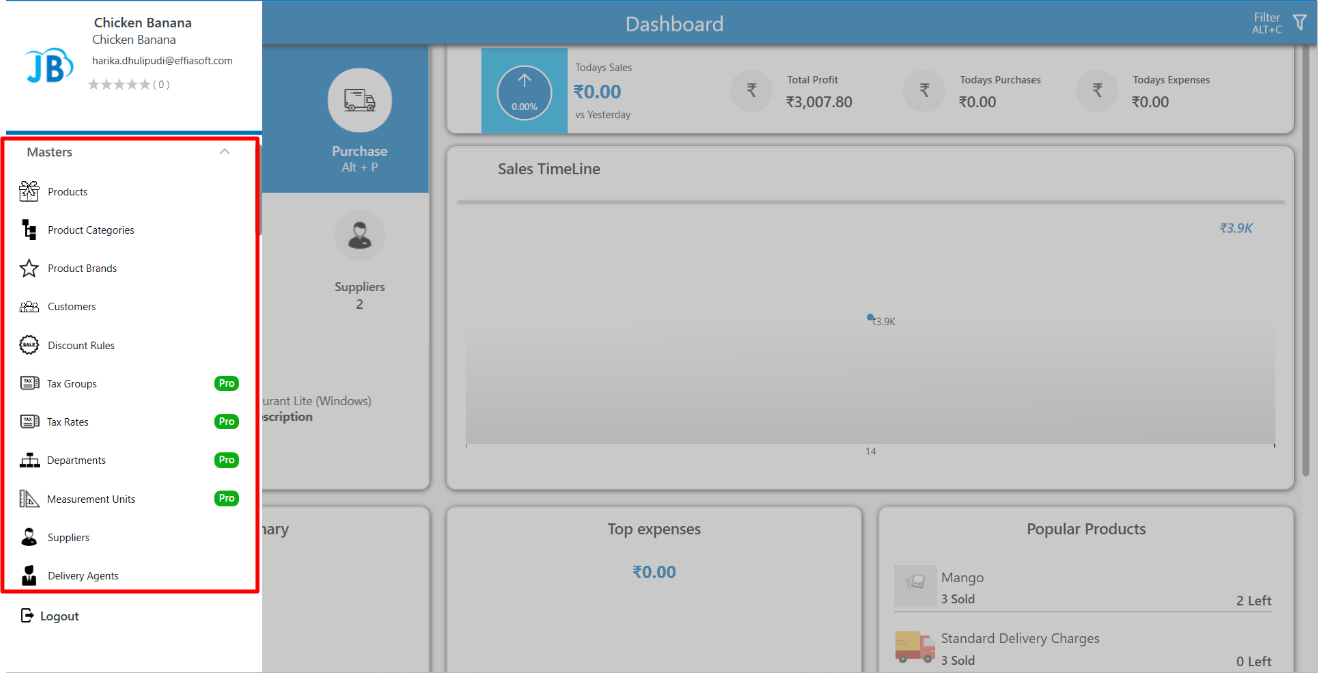Click the Customers group icon
Screen dimensions: 1320x675
(29, 307)
